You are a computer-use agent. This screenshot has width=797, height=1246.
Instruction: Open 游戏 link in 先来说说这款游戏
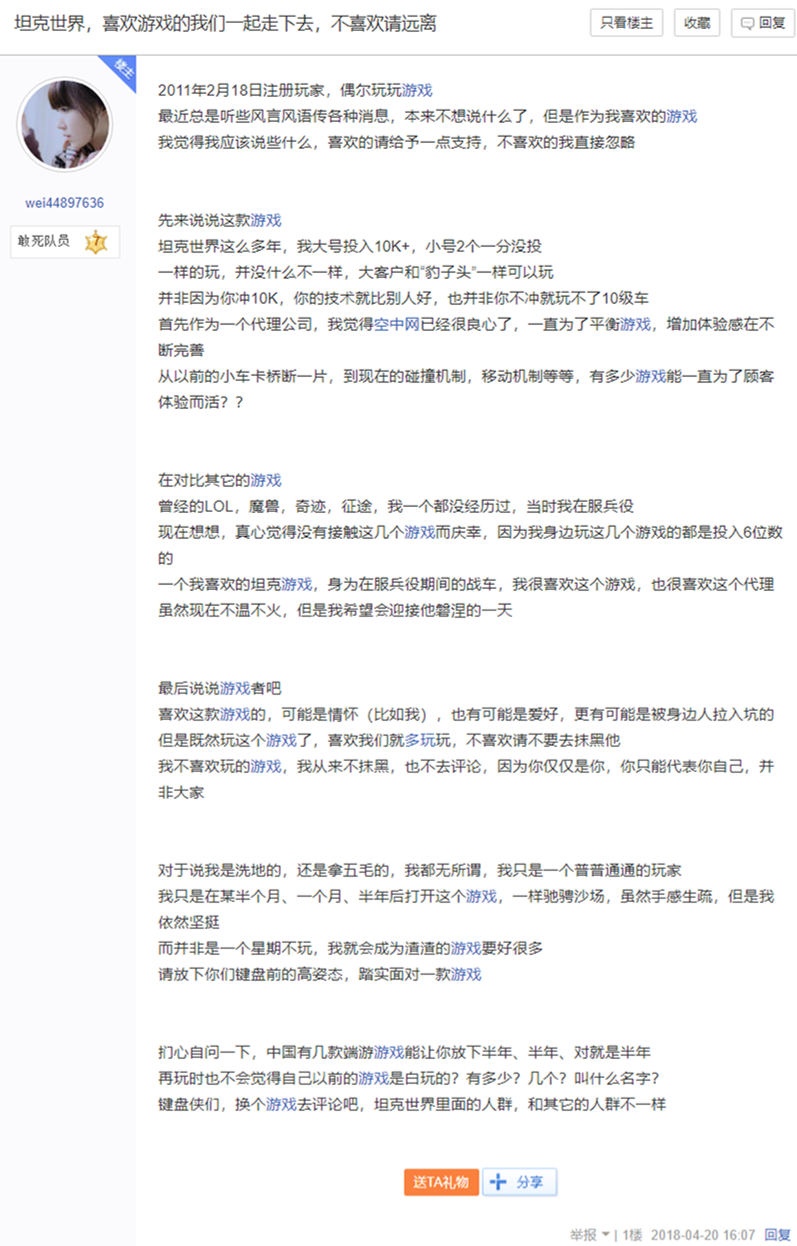click(x=266, y=220)
